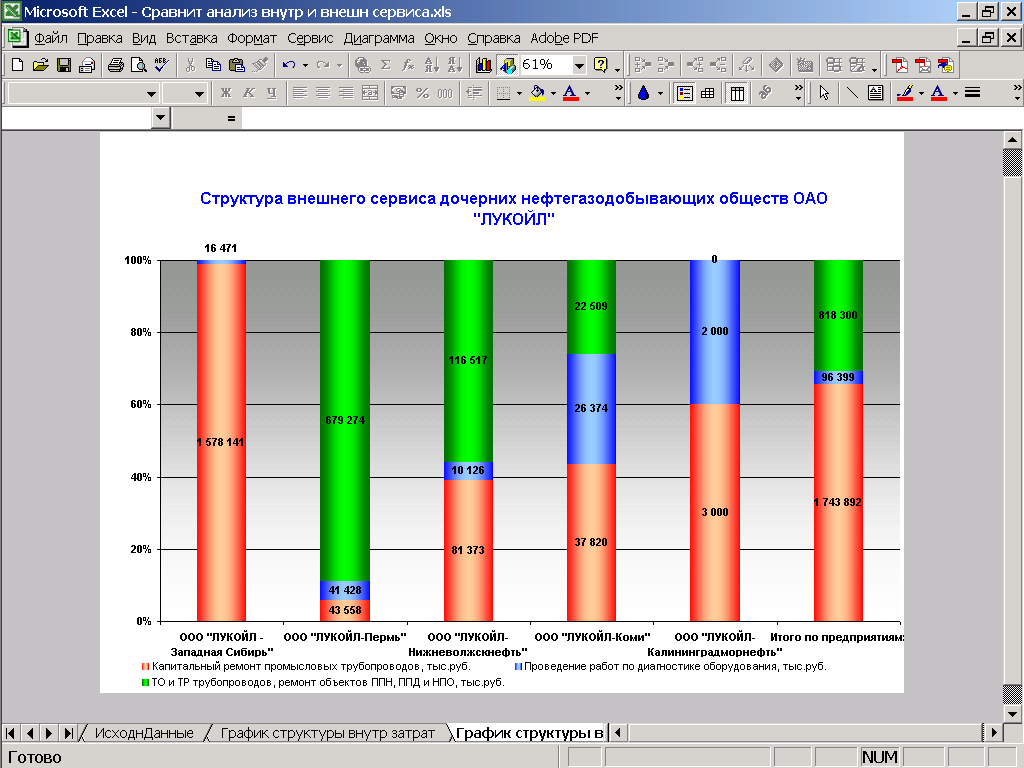Choose the Select Objects arrow tool

tap(824, 93)
